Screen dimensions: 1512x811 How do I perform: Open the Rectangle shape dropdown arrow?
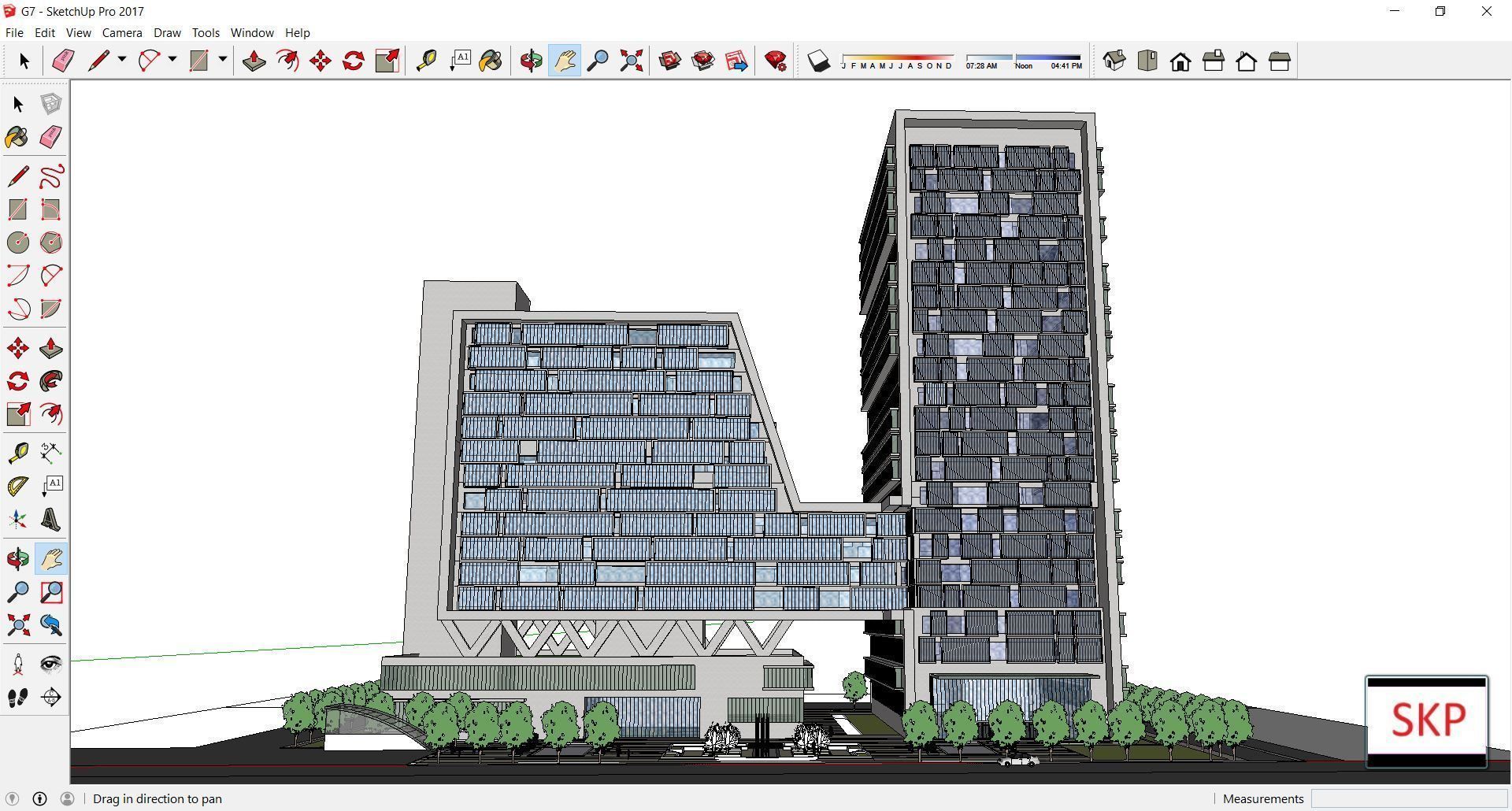223,60
